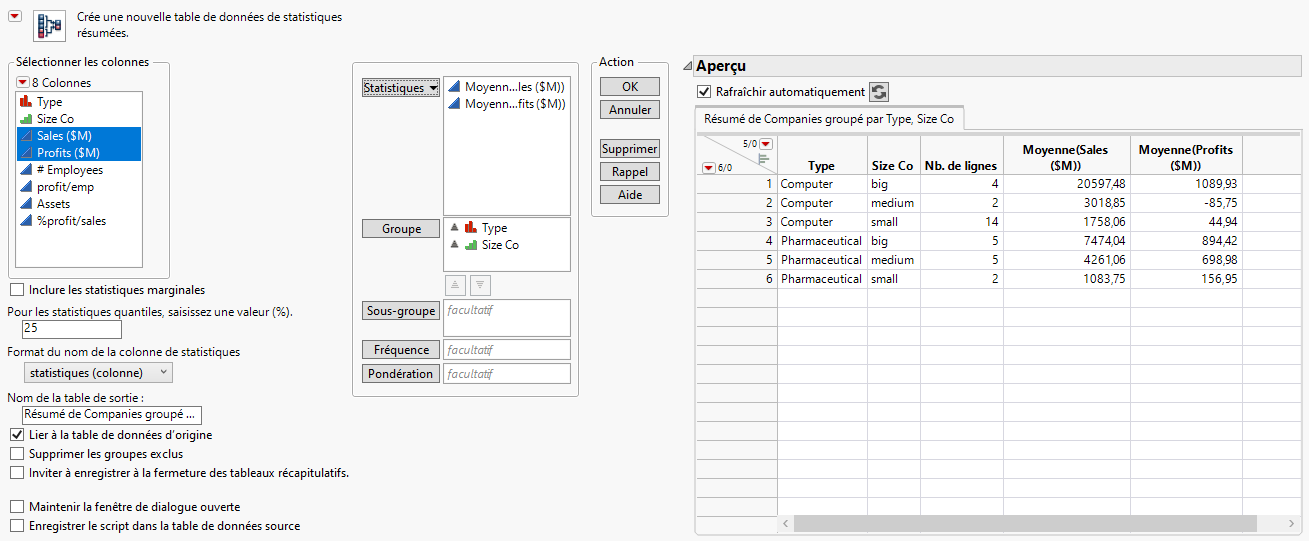
Task: Open the columns red triangle menu labeled 5/0
Action: pos(766,144)
